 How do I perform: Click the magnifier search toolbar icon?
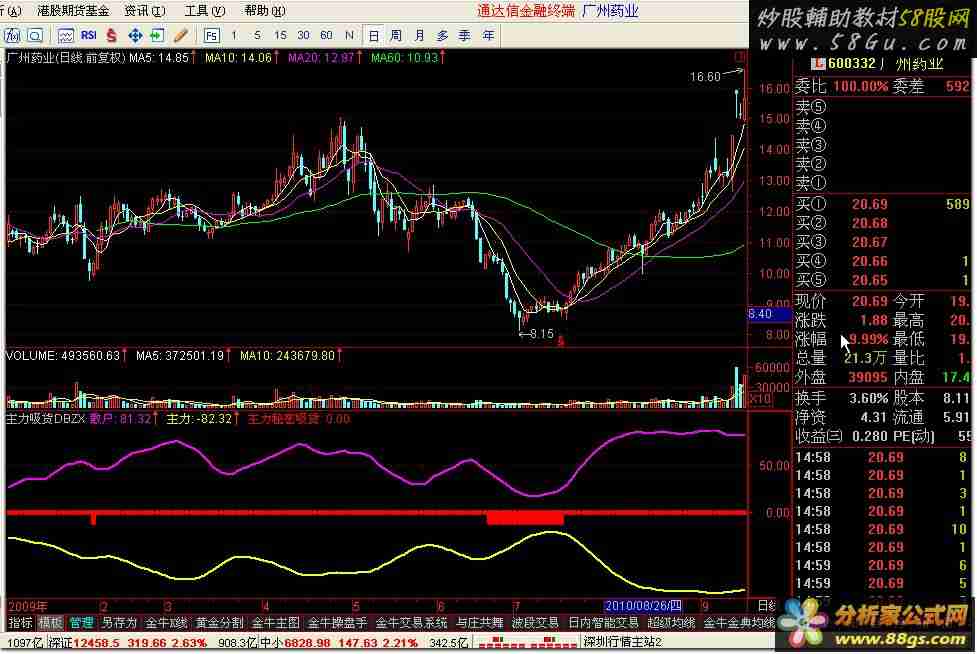click(36, 36)
